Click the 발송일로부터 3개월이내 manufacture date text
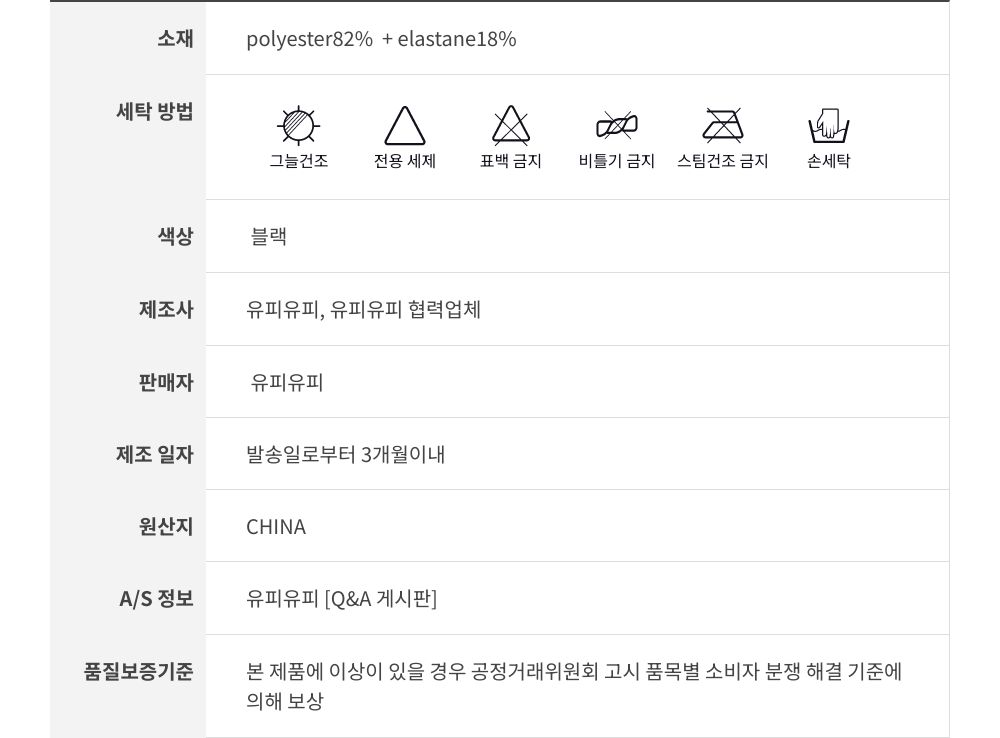 coord(346,455)
